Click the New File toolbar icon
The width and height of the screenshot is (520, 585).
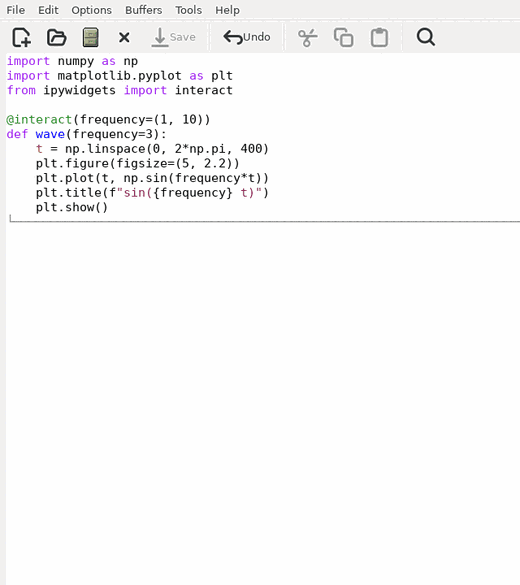[21, 37]
